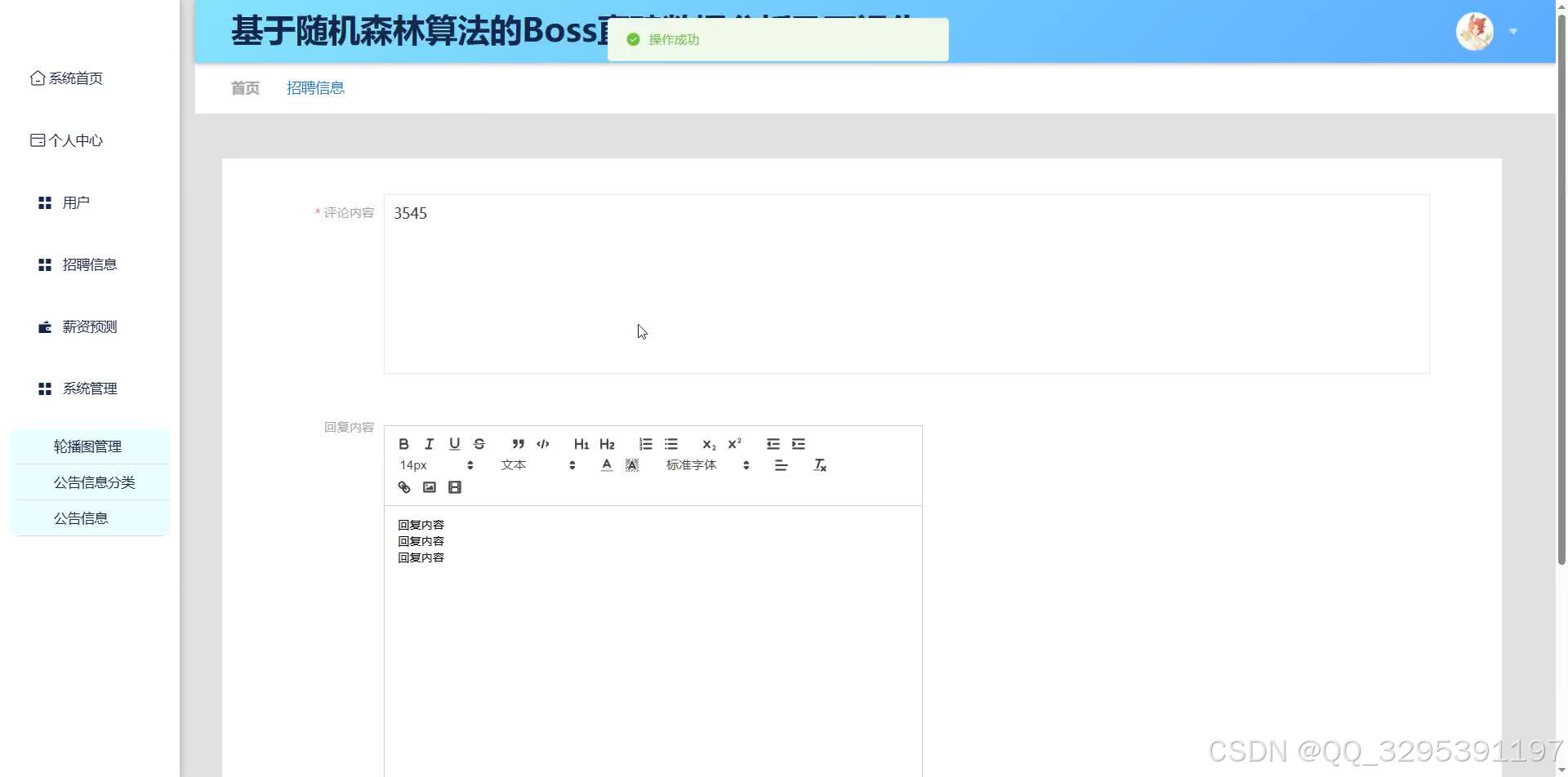
Task: Insert a video into the reply
Action: (x=455, y=487)
